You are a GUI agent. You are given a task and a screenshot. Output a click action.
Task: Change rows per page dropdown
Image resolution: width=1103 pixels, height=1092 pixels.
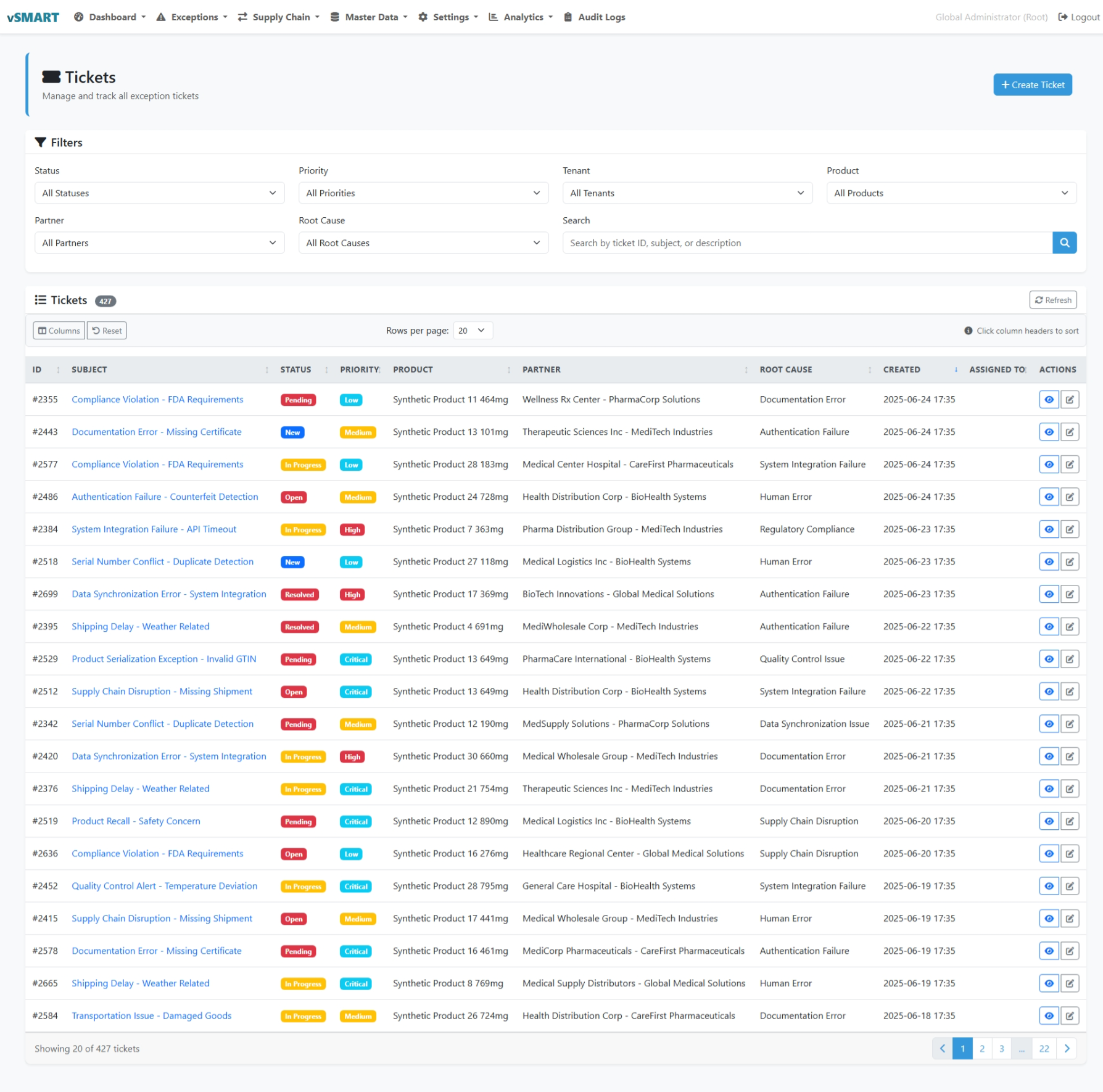pyautogui.click(x=472, y=331)
